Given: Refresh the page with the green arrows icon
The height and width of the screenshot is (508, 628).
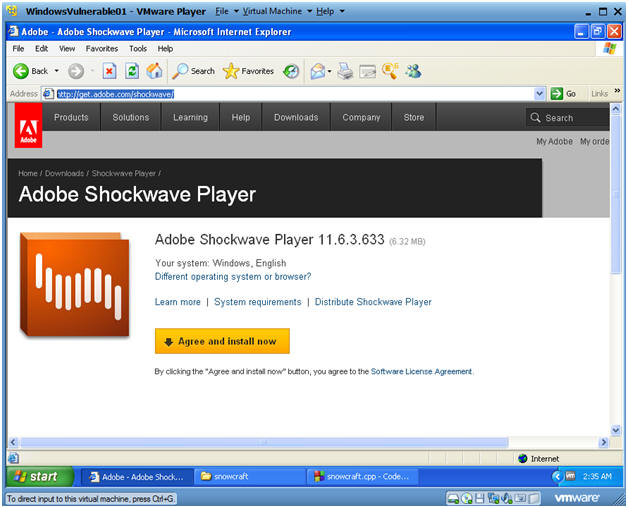Looking at the screenshot, I should point(132,71).
